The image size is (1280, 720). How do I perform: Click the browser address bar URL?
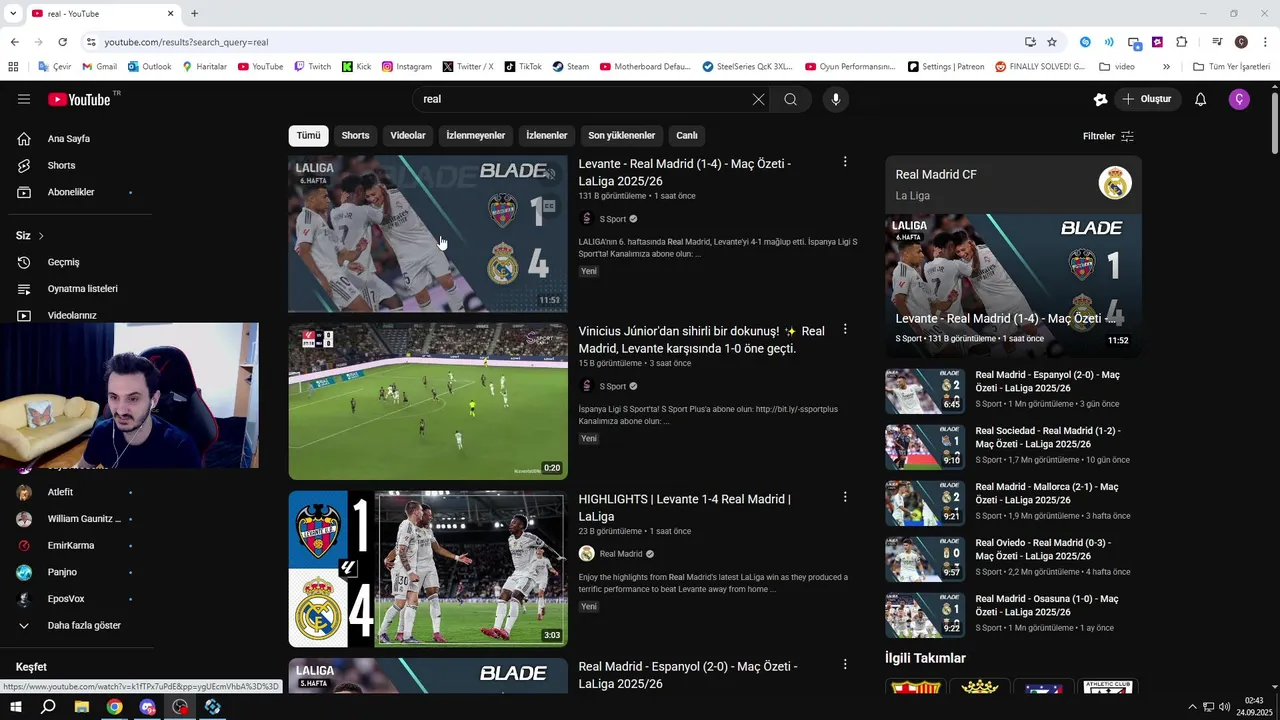coord(186,42)
